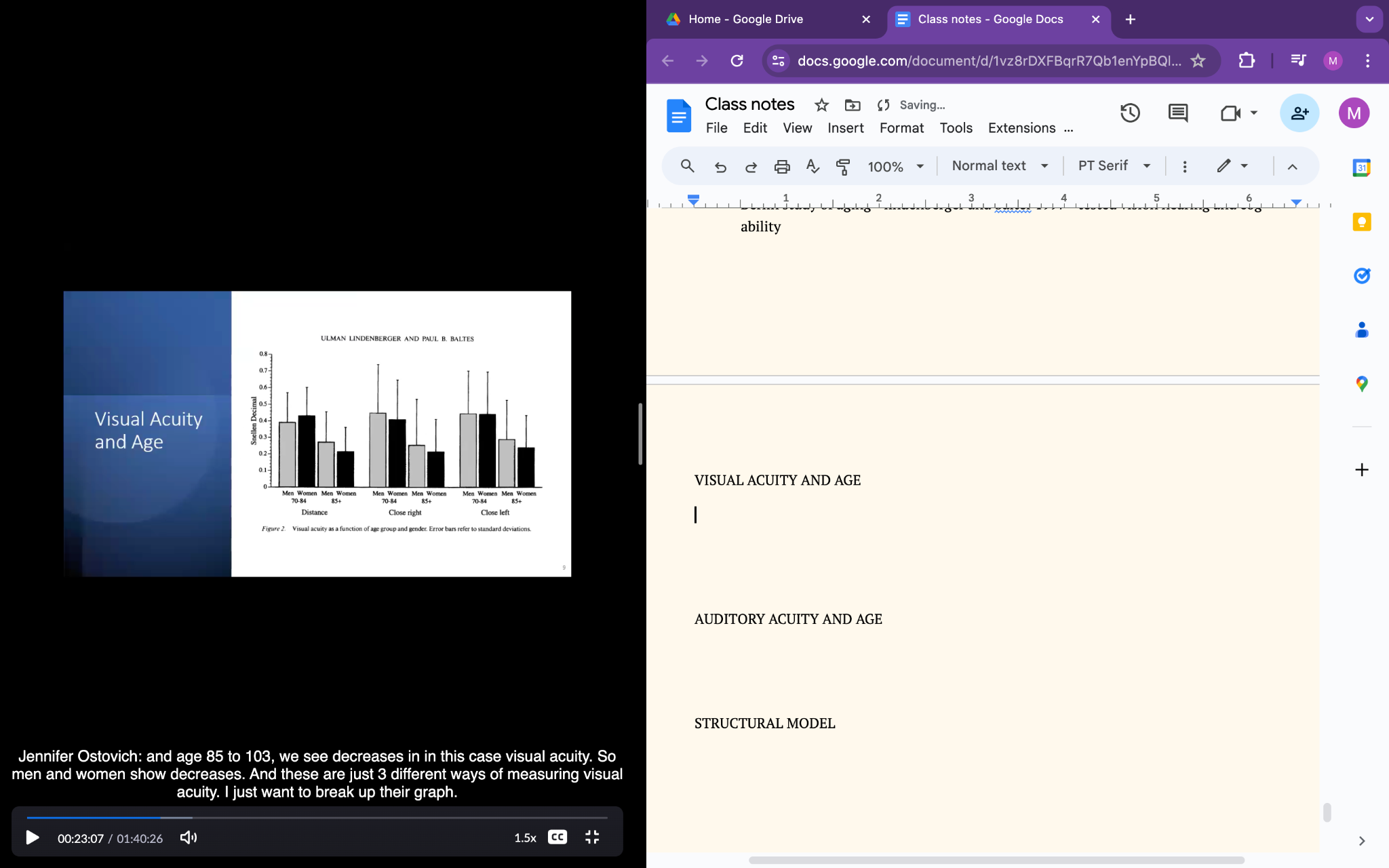Image resolution: width=1389 pixels, height=868 pixels.
Task: Toggle closed captions on video player
Action: pyautogui.click(x=557, y=837)
